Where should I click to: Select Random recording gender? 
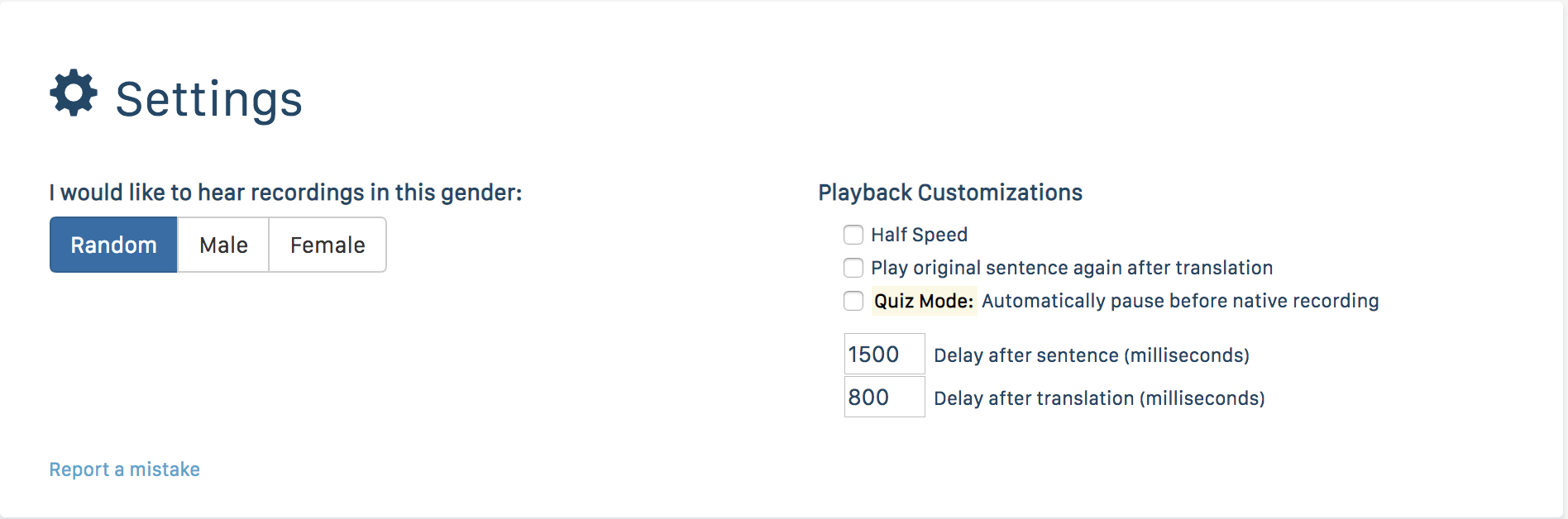[x=113, y=245]
